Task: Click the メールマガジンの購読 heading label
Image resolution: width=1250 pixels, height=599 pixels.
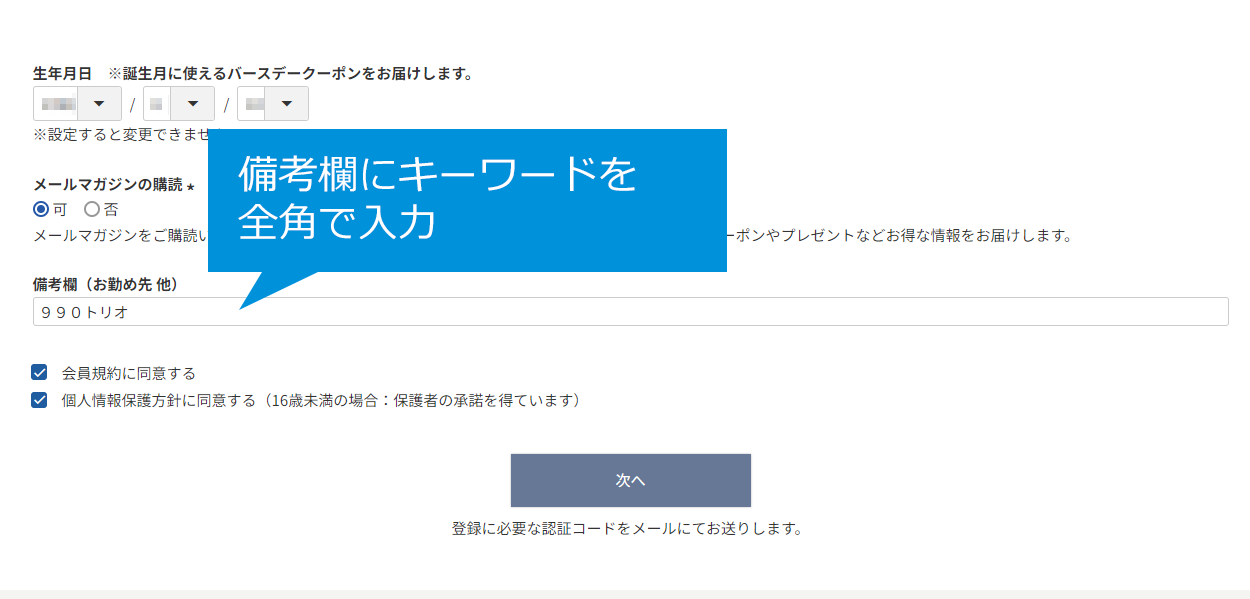Action: point(108,185)
